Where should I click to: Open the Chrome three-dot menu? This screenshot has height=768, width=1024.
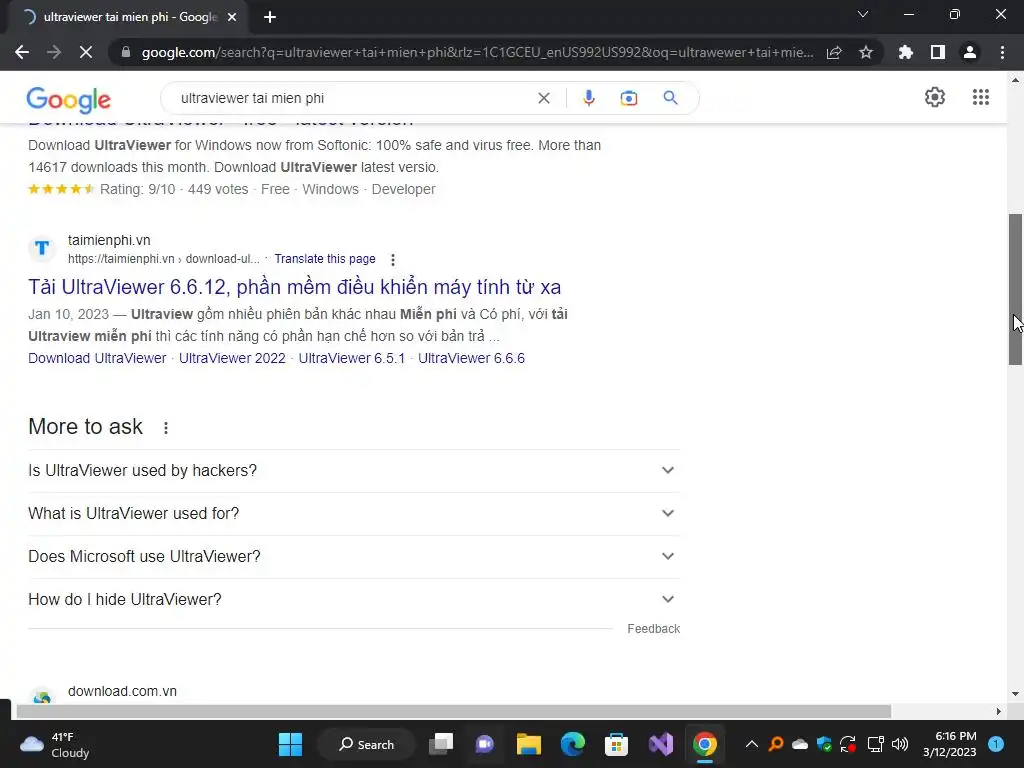coord(1002,52)
